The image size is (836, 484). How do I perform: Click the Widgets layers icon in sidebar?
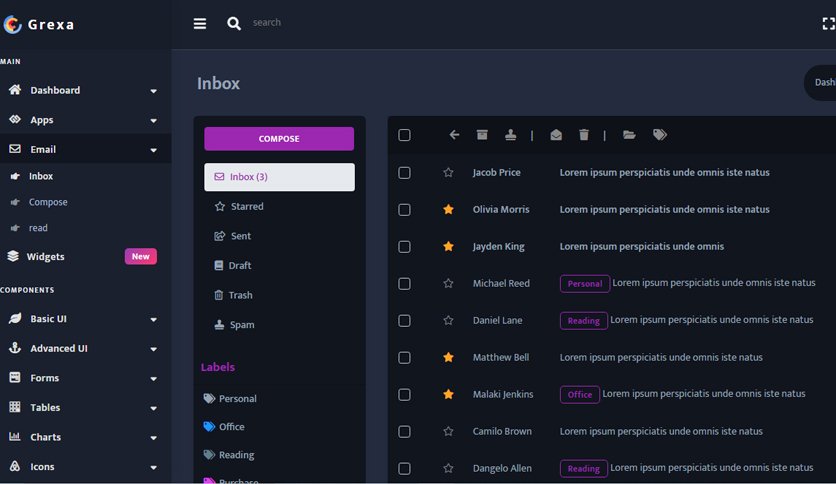(13, 256)
